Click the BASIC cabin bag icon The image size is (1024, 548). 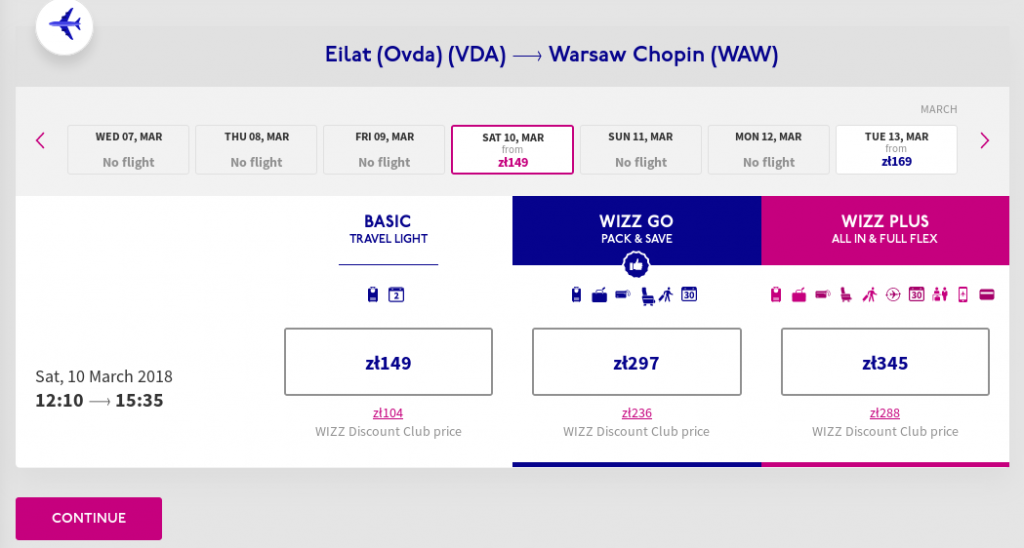[x=372, y=295]
